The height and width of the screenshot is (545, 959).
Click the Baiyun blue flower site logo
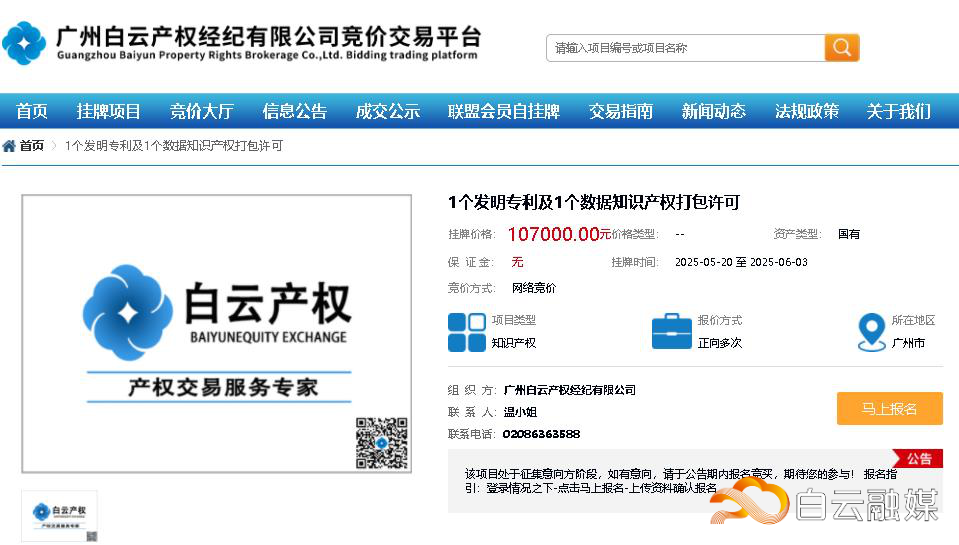coord(24,43)
